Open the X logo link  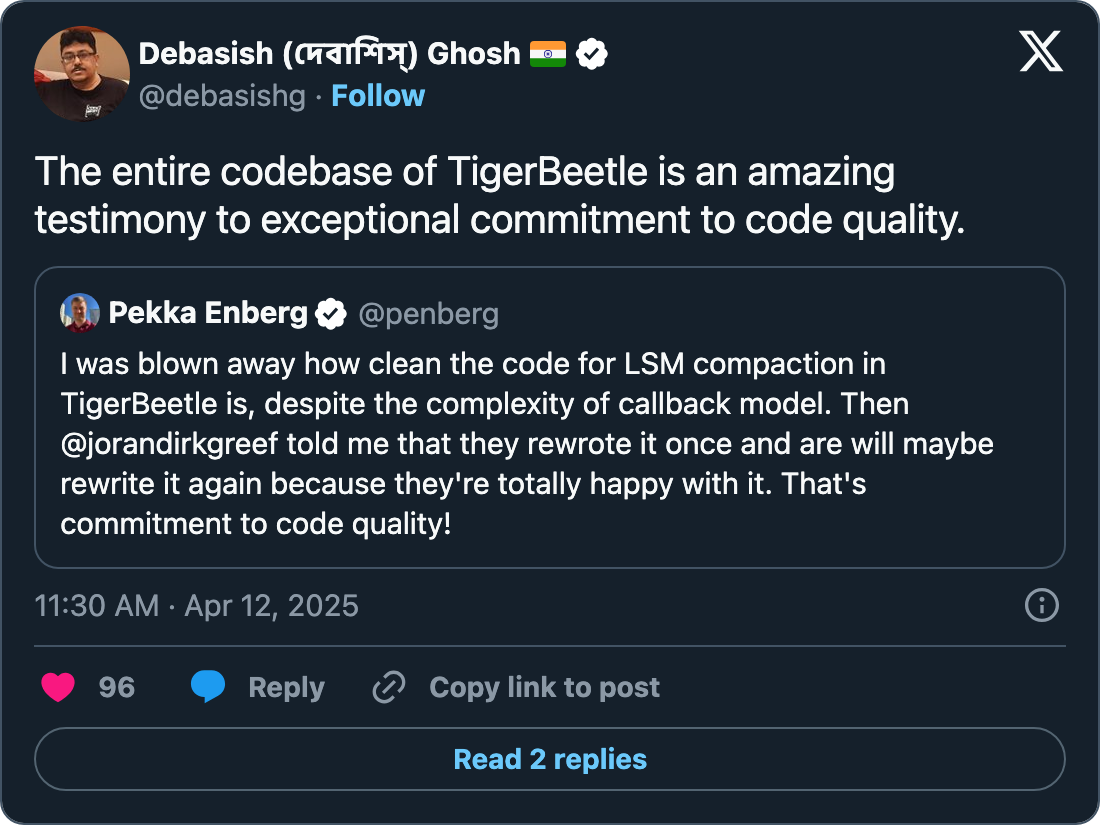click(1041, 50)
